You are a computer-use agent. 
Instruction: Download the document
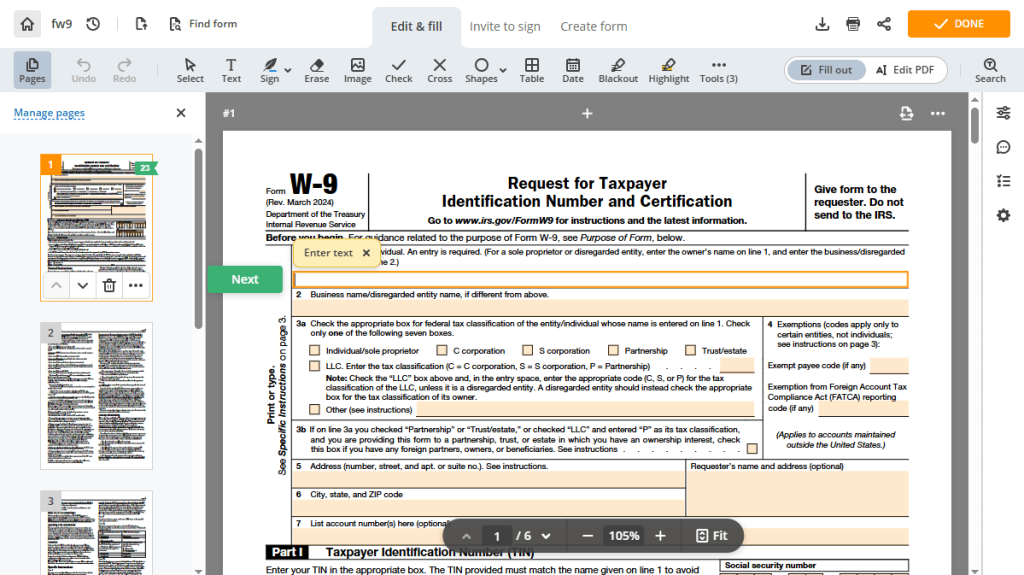pyautogui.click(x=822, y=24)
